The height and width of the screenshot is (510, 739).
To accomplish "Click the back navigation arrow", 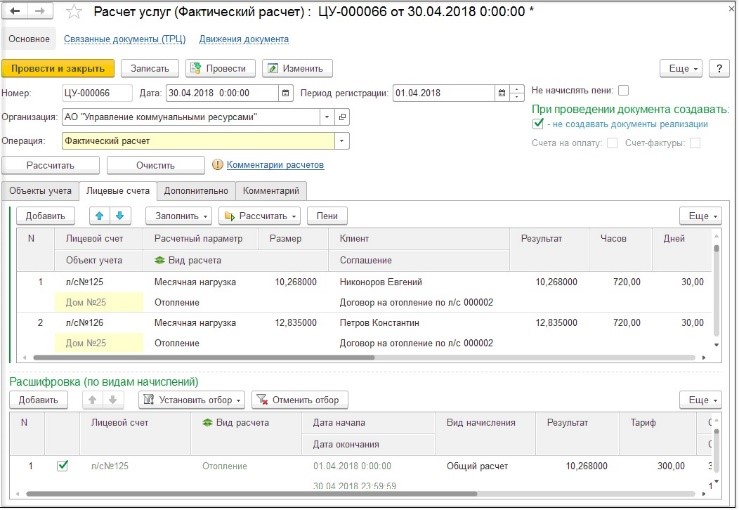I will 16,11.
